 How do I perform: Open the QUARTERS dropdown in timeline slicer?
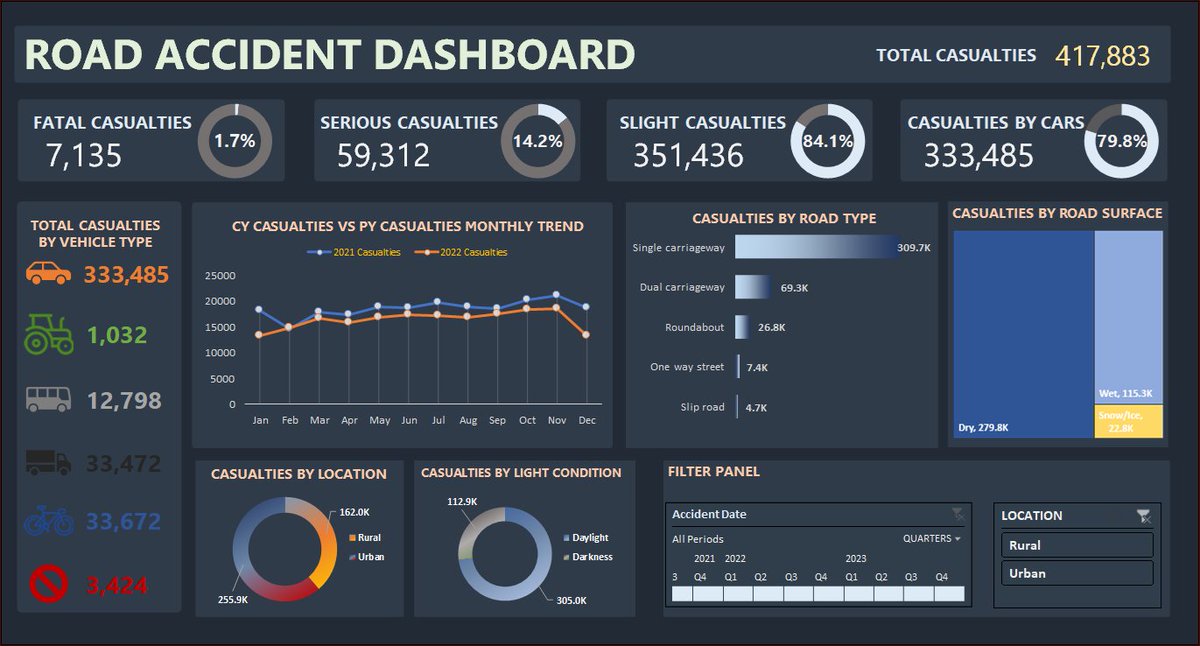(930, 538)
